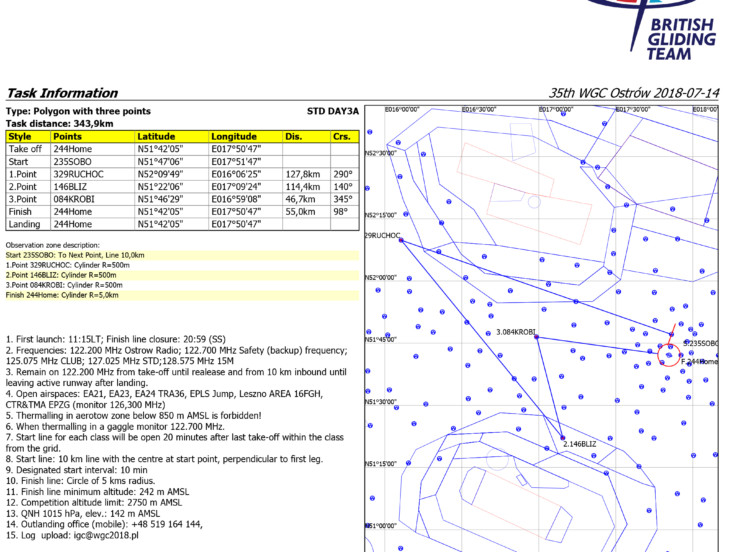Select the 2.146BLIZ turnpoint on the map
Viewport: 730px width, 552px height.
(x=564, y=437)
